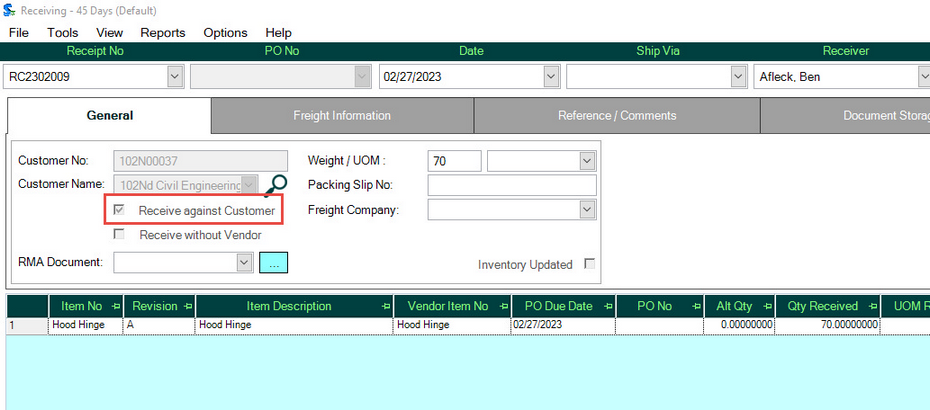Click the pin icon on Revision column
This screenshot has width=930, height=410.
coord(187,306)
